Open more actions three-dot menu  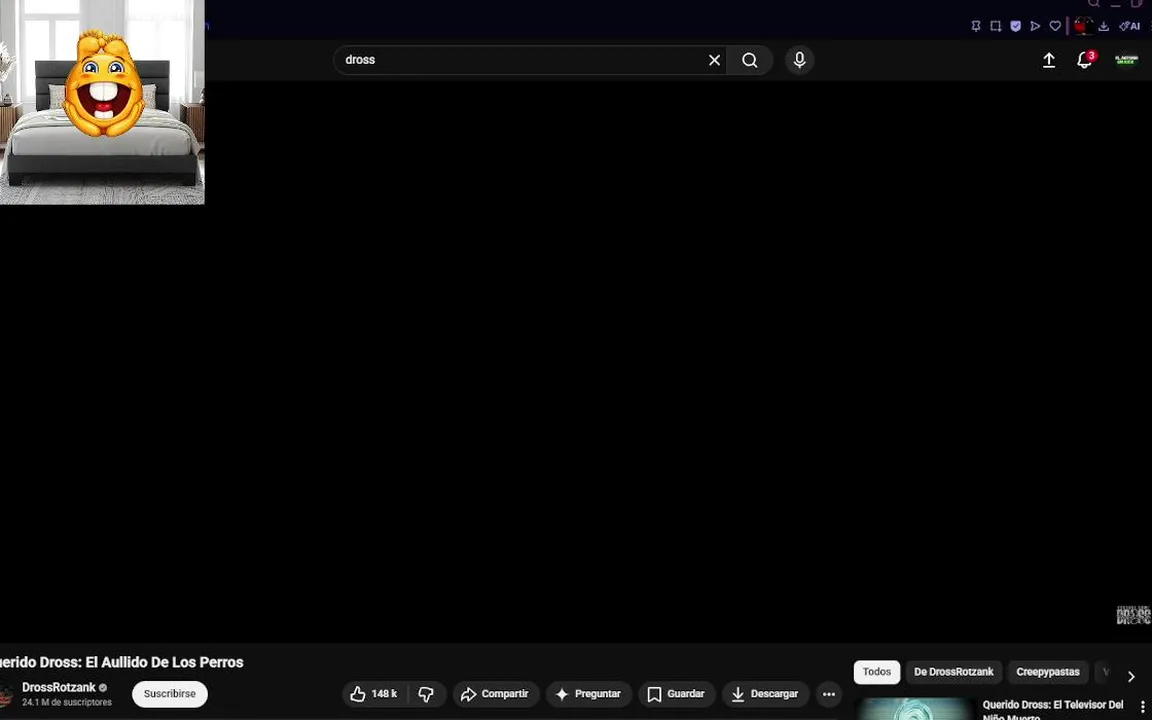(x=829, y=694)
